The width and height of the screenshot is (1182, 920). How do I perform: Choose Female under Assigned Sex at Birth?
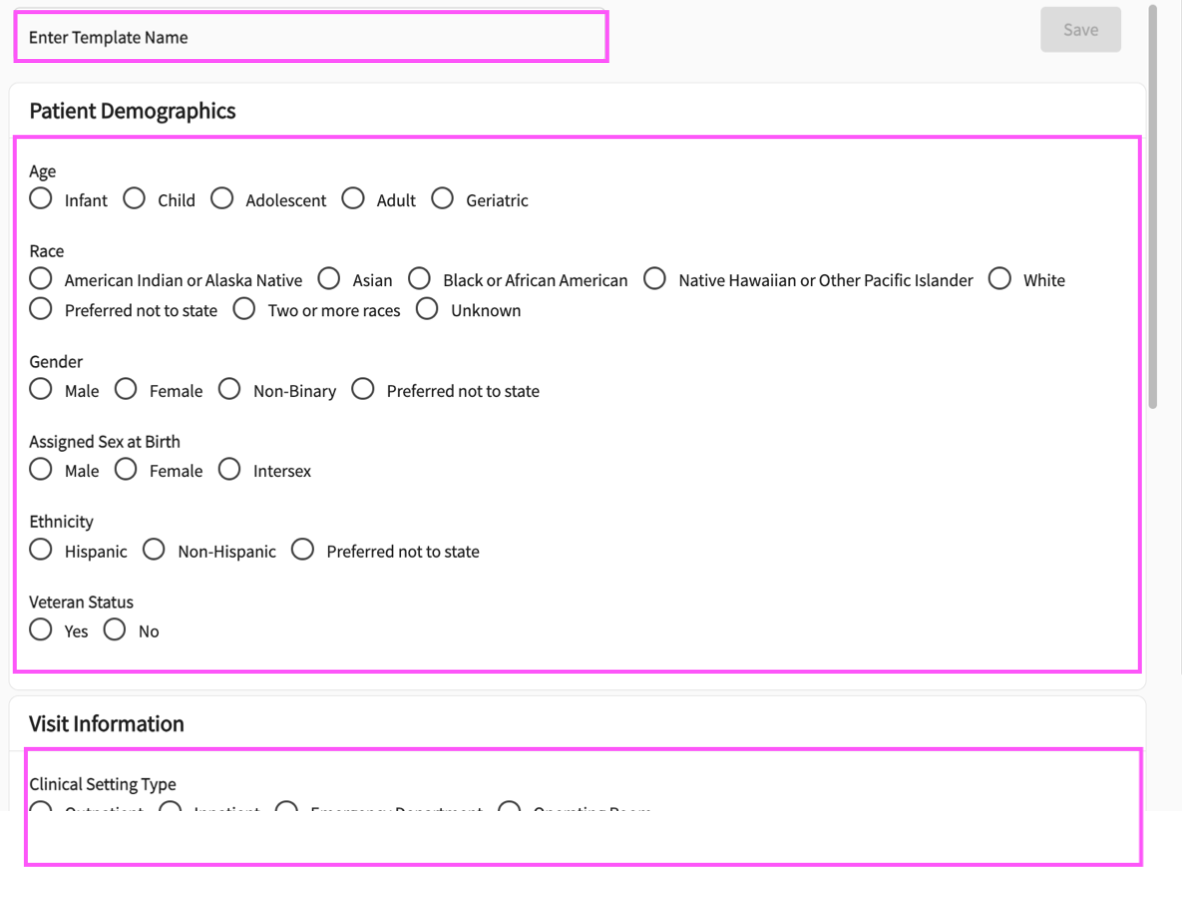126,470
